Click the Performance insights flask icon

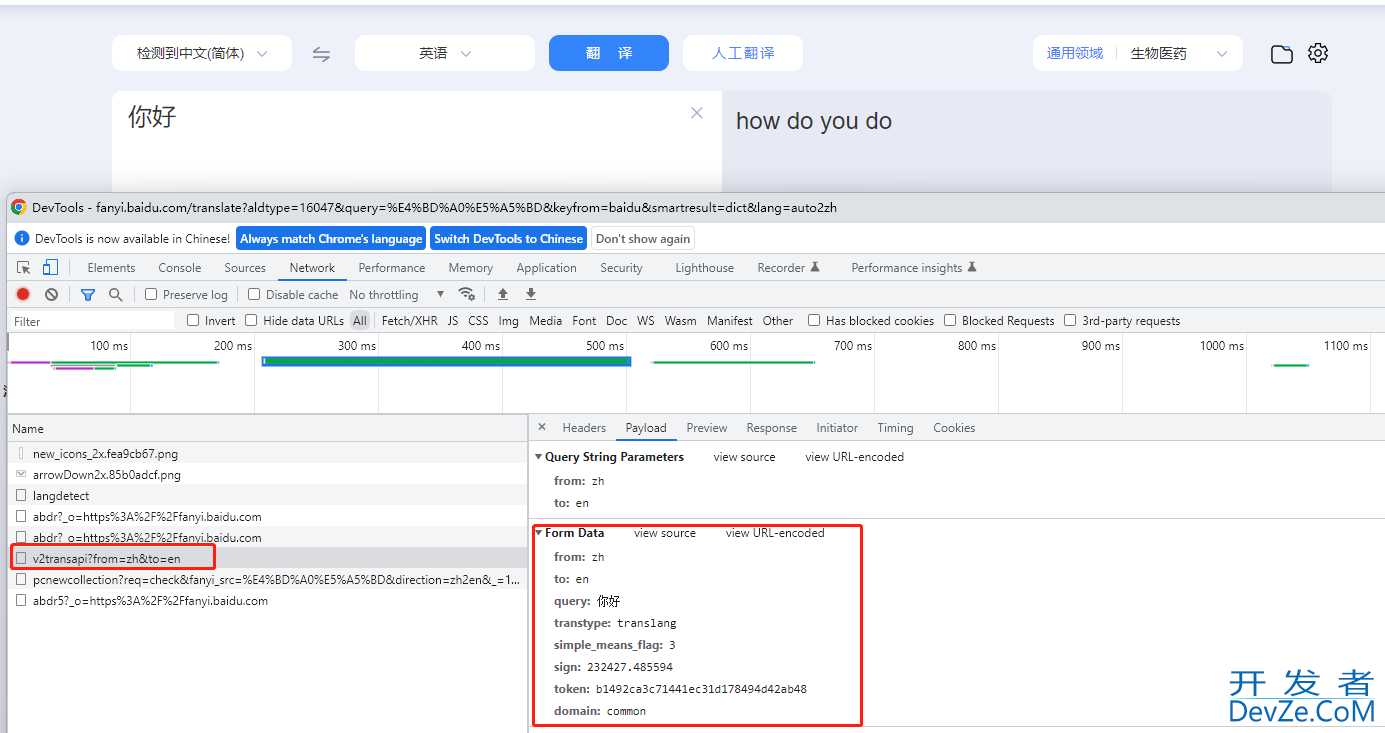[972, 267]
